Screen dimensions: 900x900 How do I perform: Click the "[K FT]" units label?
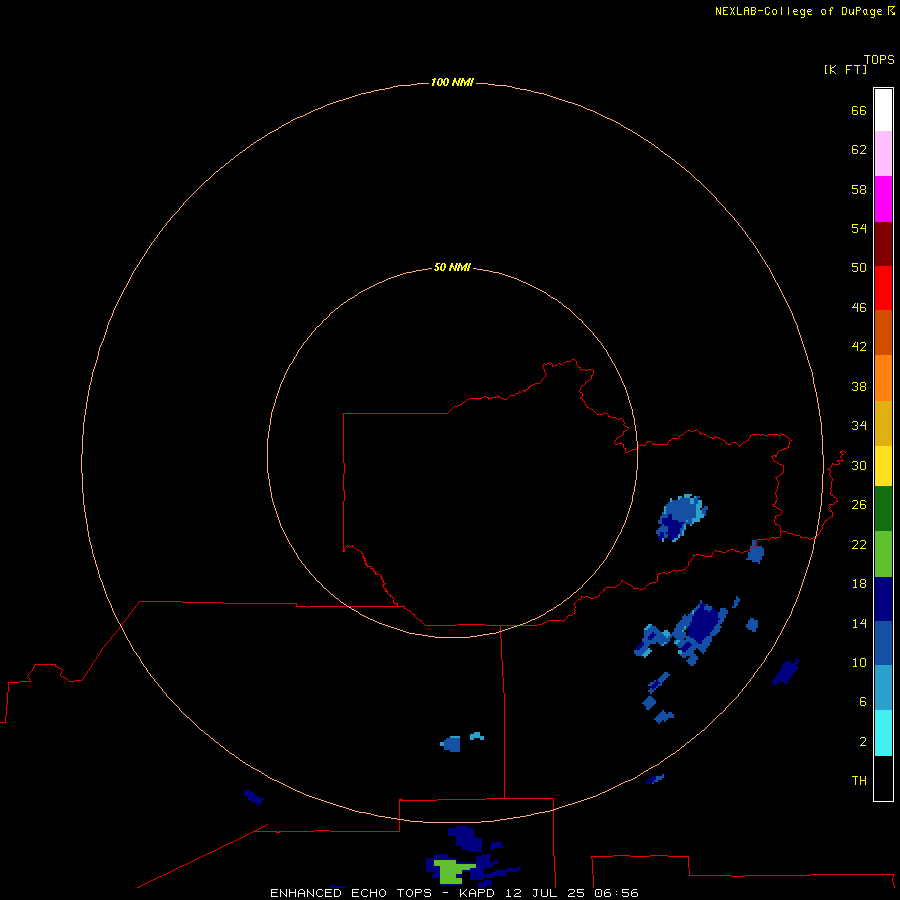(x=845, y=69)
